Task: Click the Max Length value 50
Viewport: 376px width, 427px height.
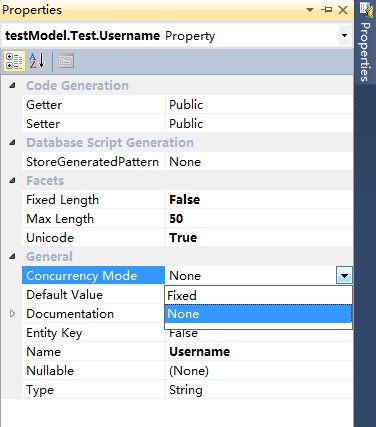Action: coord(176,219)
